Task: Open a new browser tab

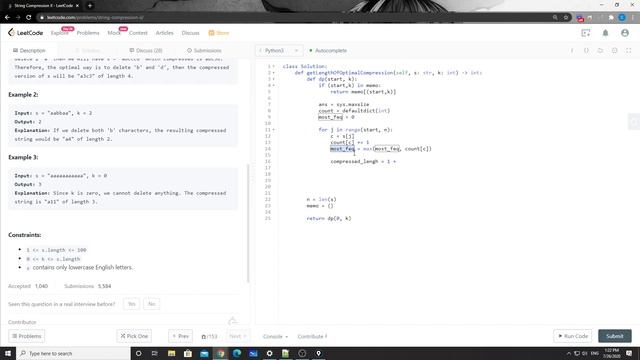Action: click(x=90, y=6)
